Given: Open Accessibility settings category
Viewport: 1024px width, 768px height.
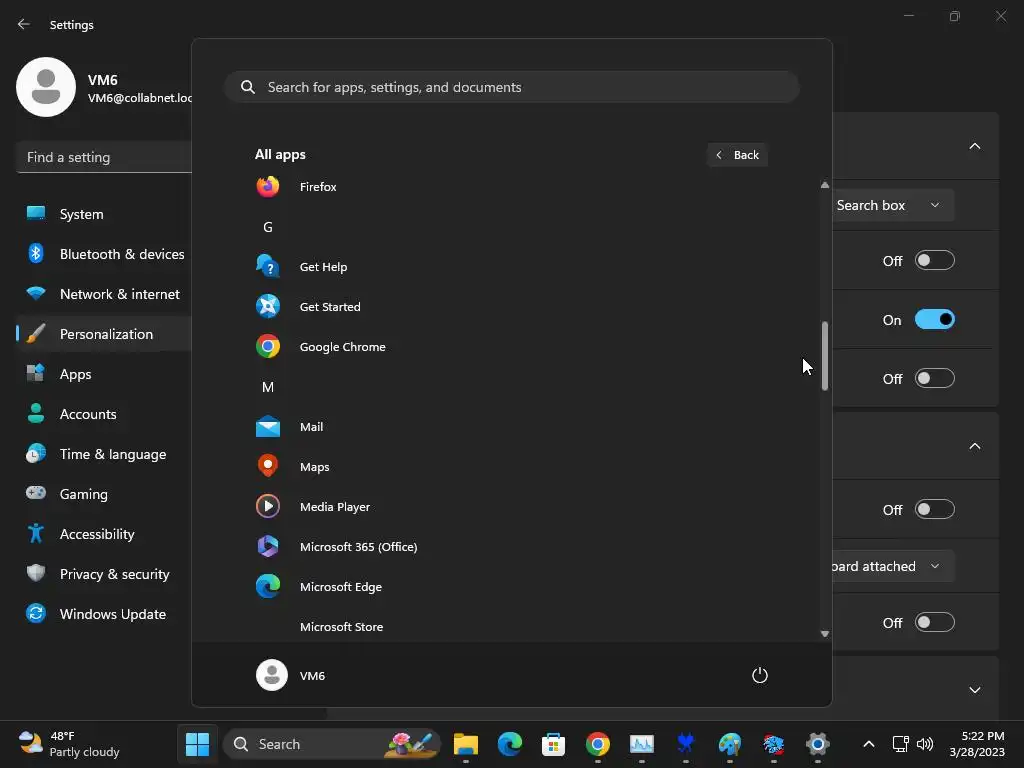Looking at the screenshot, I should pos(104,534).
